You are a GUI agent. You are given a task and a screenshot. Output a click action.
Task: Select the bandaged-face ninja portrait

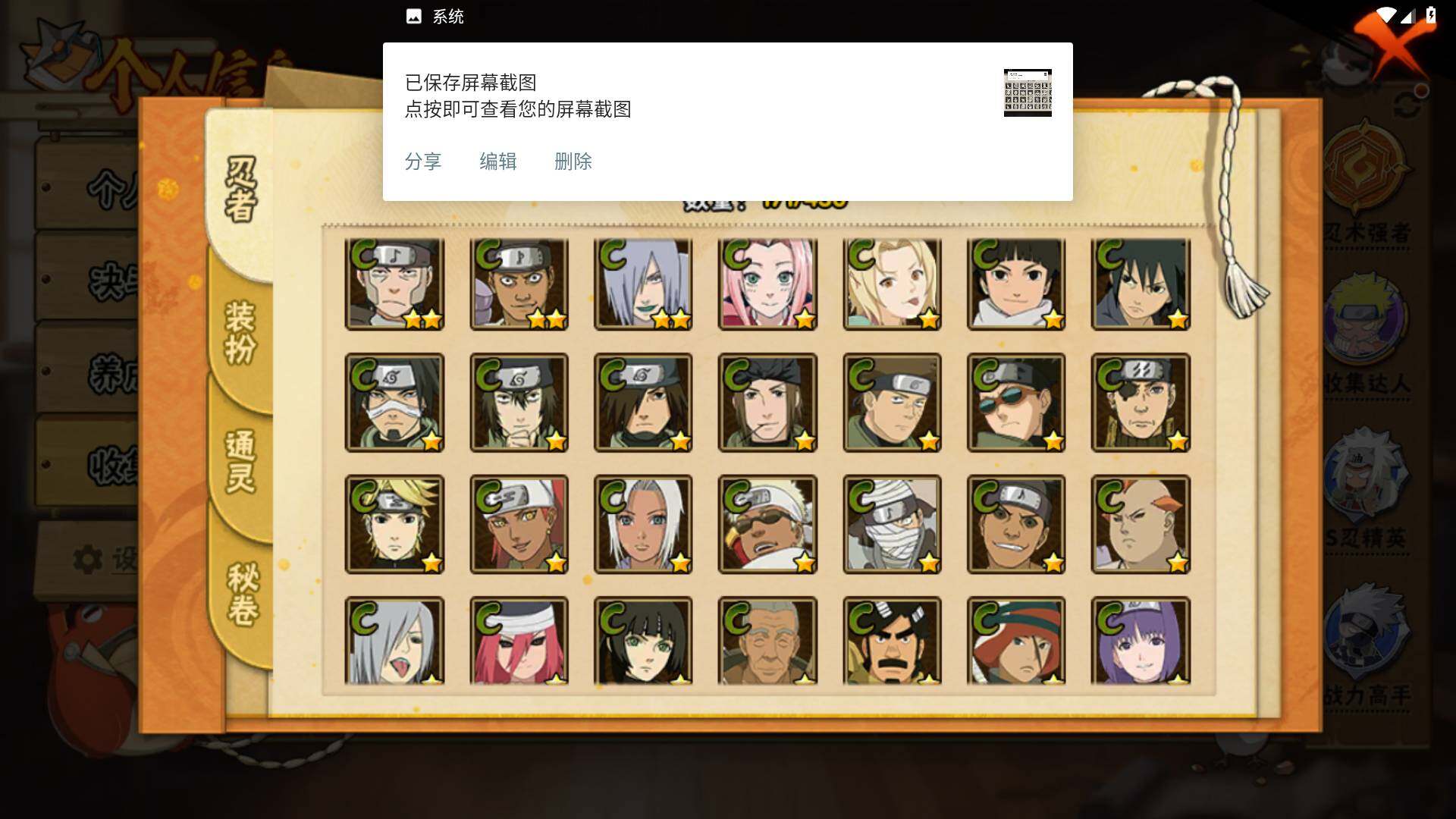892,524
